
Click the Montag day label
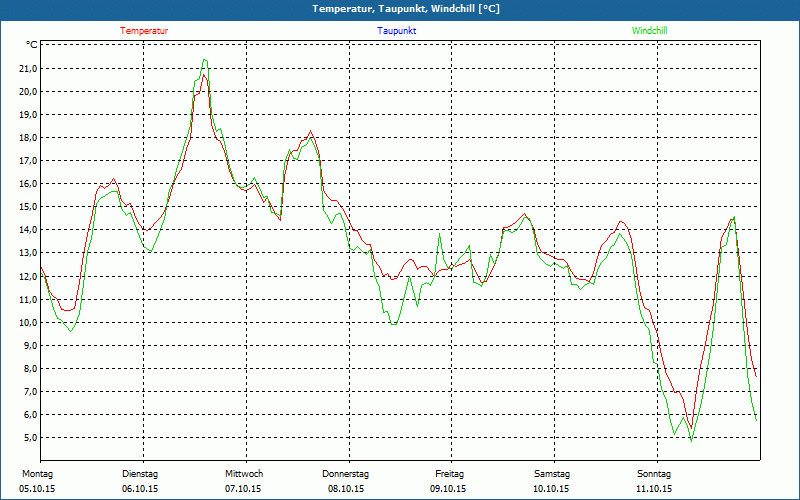pyautogui.click(x=37, y=474)
